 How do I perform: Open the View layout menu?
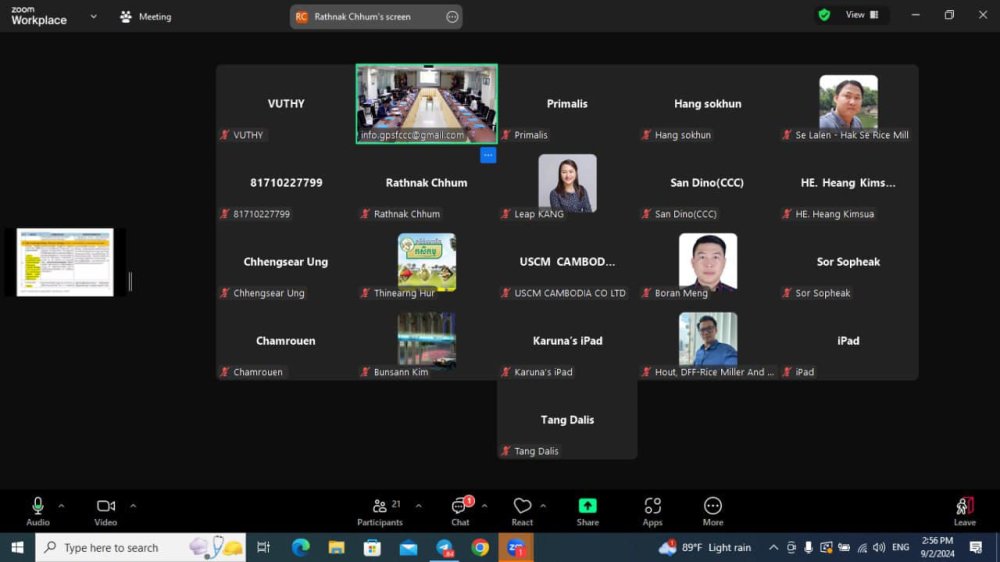(862, 15)
